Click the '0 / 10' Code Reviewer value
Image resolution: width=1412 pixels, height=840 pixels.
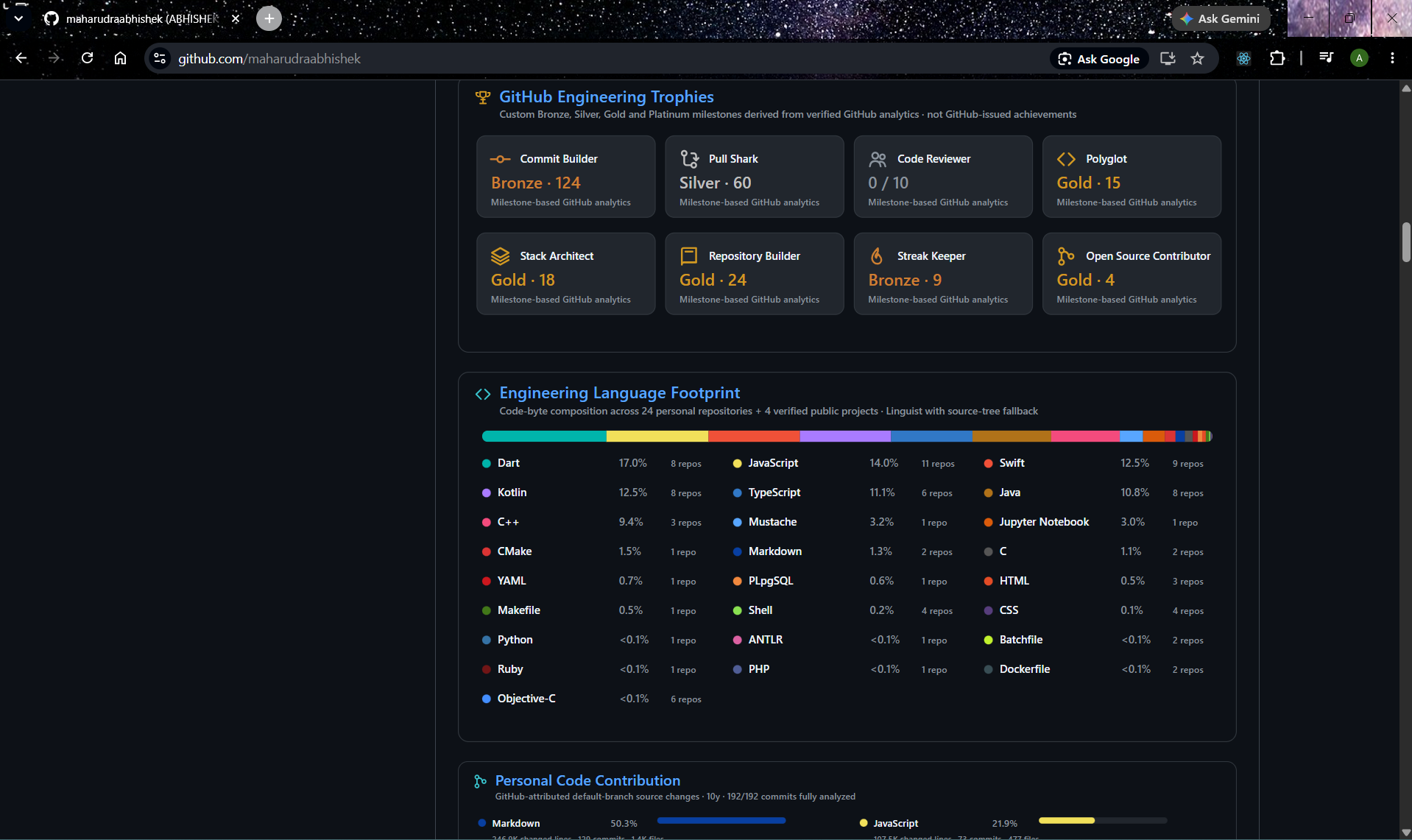pos(888,183)
